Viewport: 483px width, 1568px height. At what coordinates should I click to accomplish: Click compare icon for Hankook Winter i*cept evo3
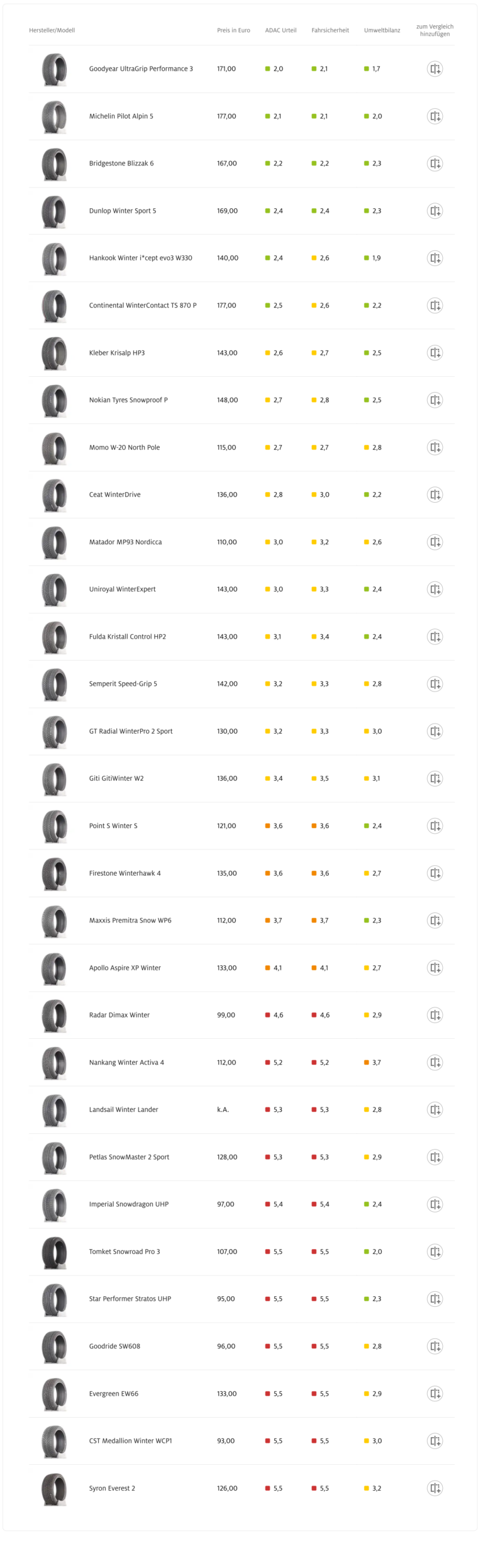(x=435, y=258)
